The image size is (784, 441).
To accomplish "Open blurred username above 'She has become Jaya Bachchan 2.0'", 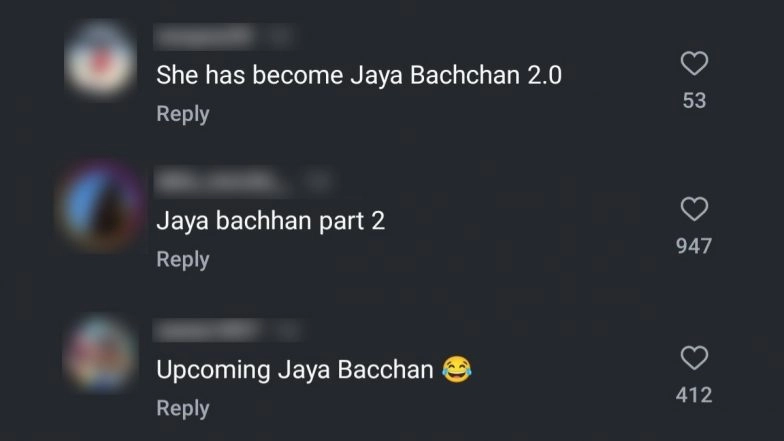I will [204, 36].
